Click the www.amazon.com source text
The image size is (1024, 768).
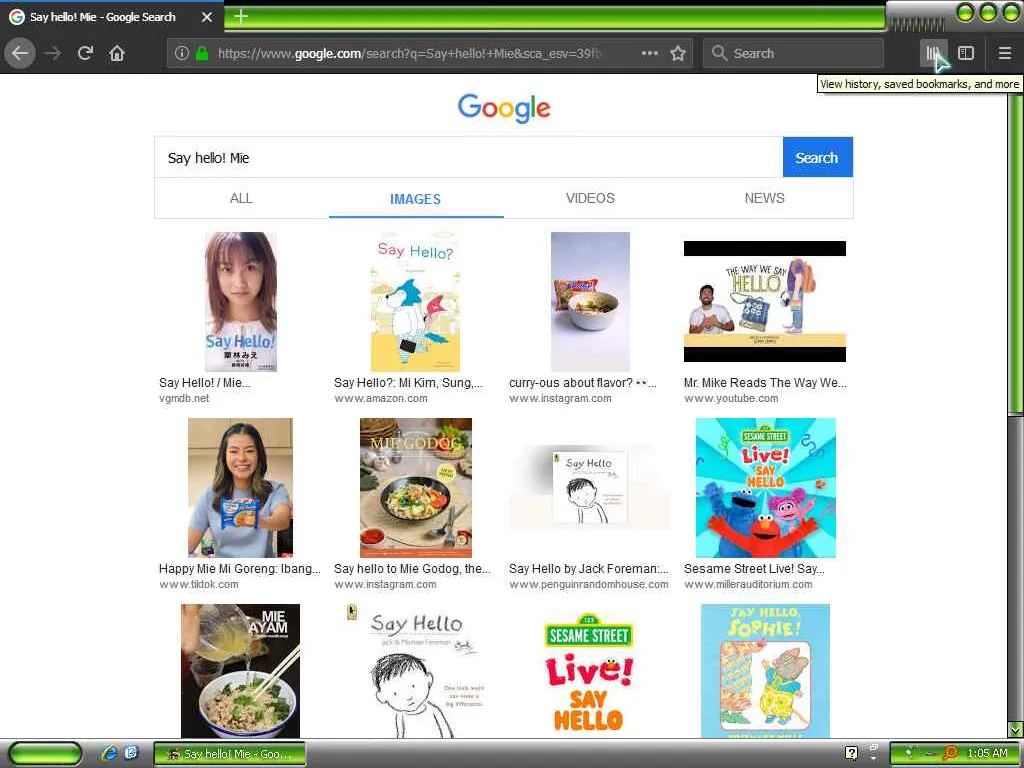click(381, 398)
